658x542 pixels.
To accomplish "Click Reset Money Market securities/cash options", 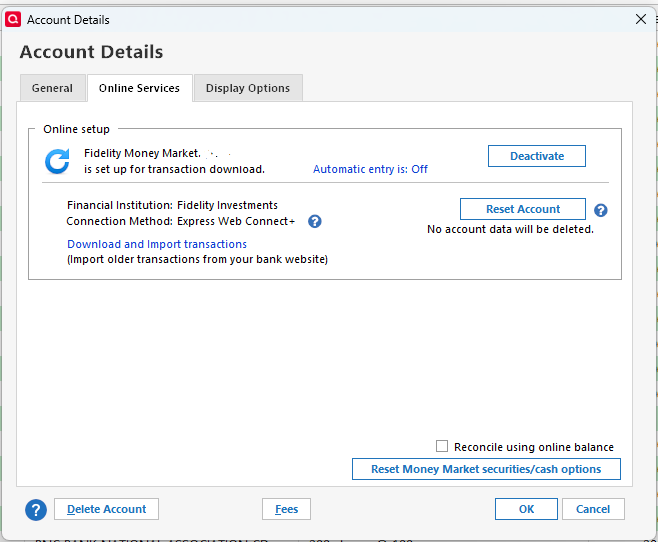I will click(x=486, y=469).
